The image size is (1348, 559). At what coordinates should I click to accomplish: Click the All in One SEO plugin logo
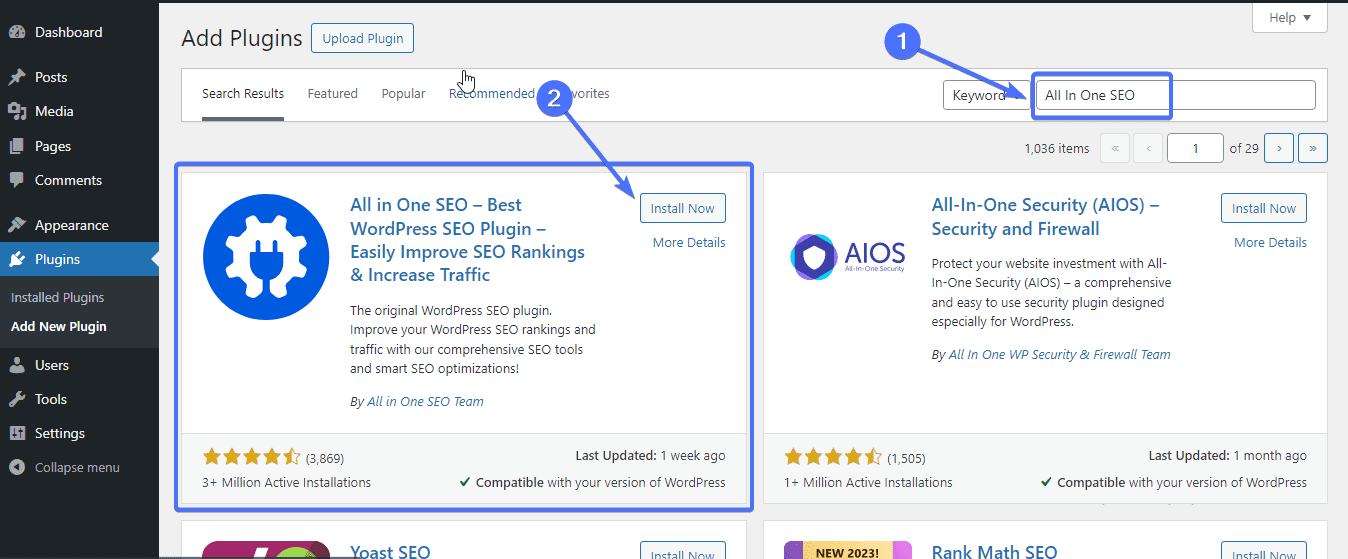pos(266,259)
